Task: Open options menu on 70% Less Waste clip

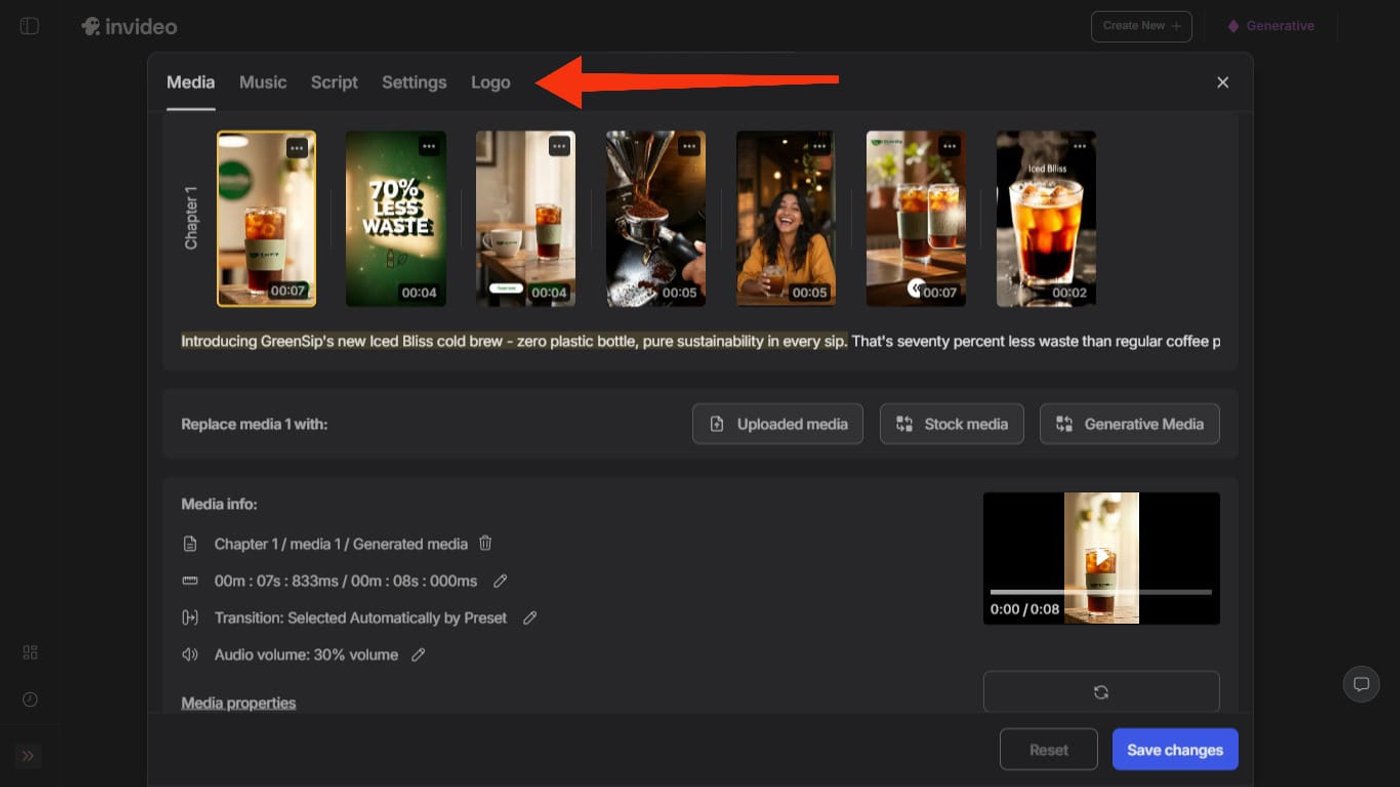Action: point(429,147)
